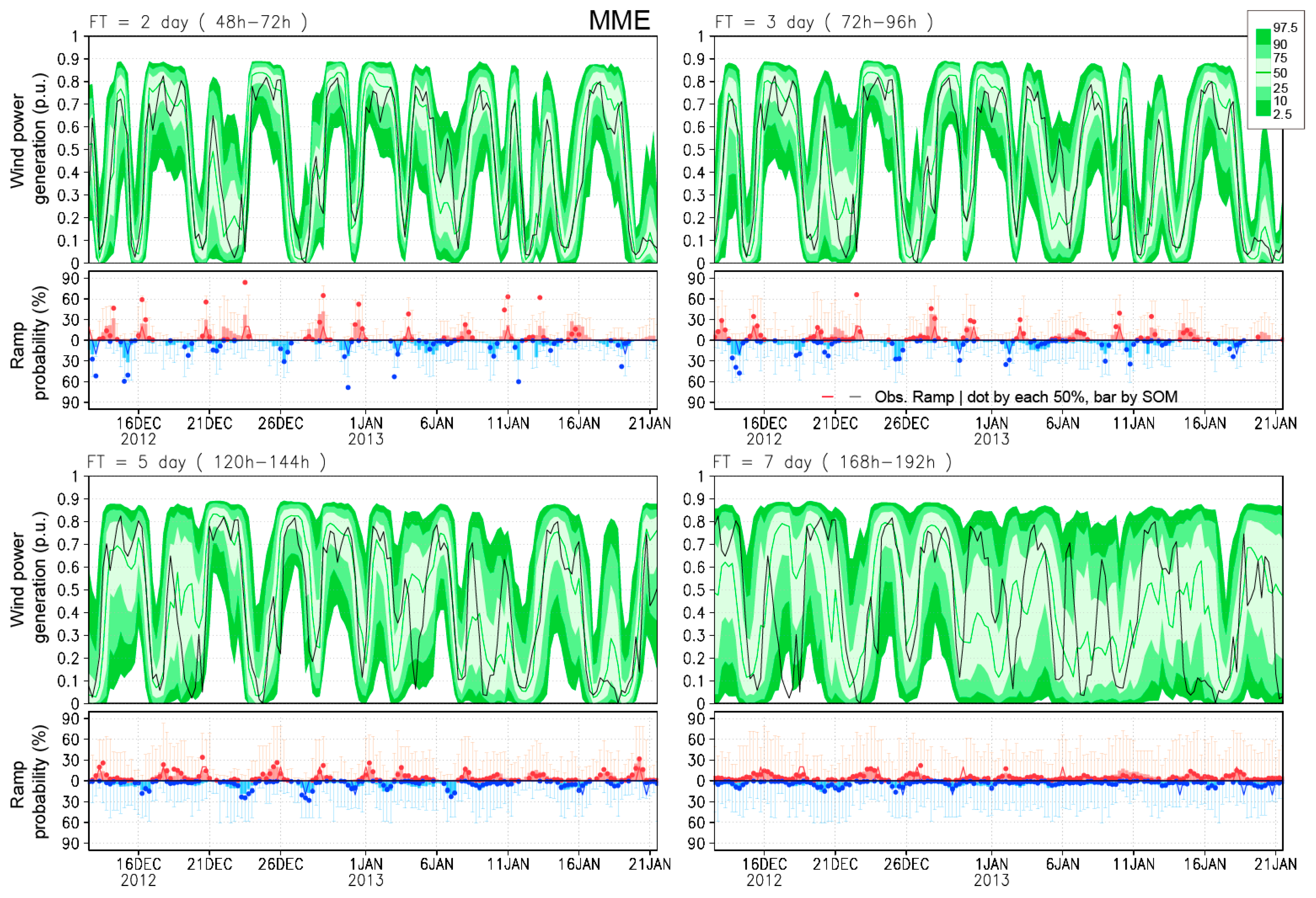
Task: Click the highest red ramp dot in FT = 3 day panel
Action: [x=857, y=295]
